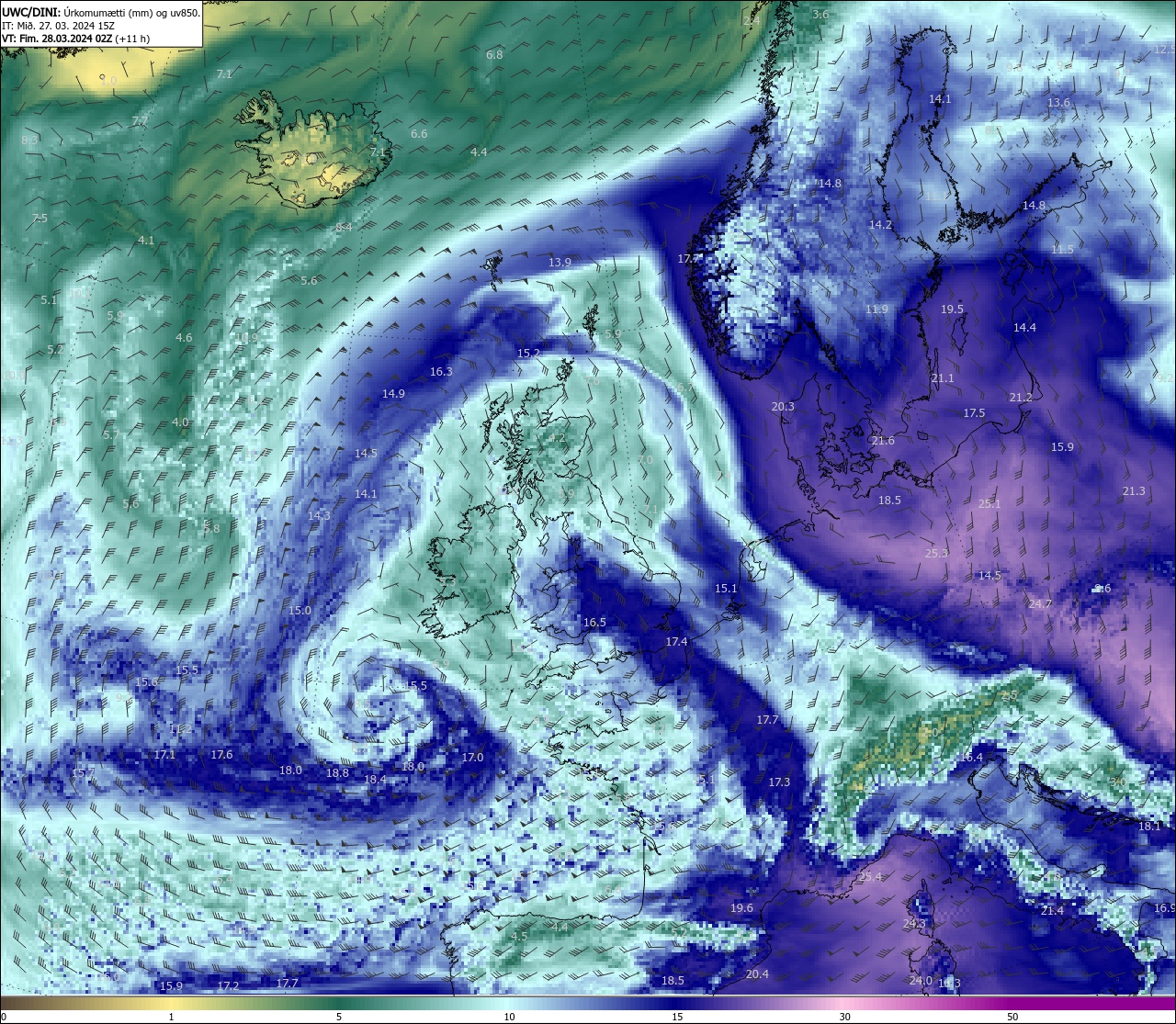Select the 25.4 value label
Viewport: 1176px width, 1024px height.
(870, 876)
